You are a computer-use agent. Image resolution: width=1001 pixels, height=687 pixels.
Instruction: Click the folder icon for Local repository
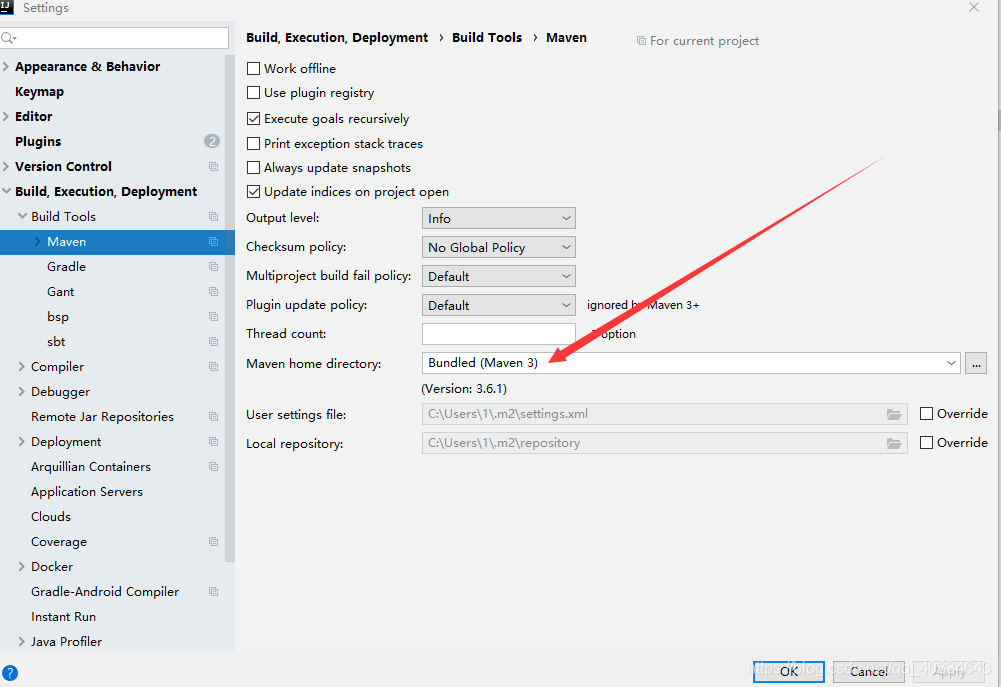coord(894,443)
